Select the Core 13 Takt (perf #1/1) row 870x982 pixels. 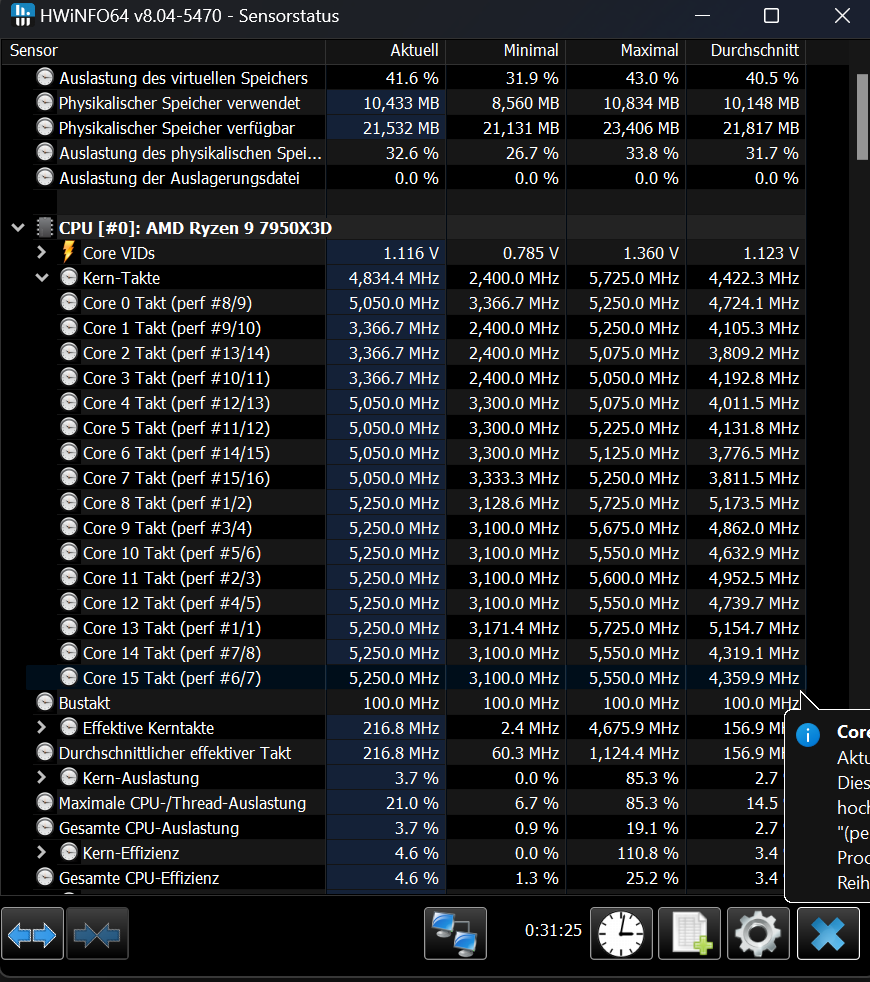[416, 628]
